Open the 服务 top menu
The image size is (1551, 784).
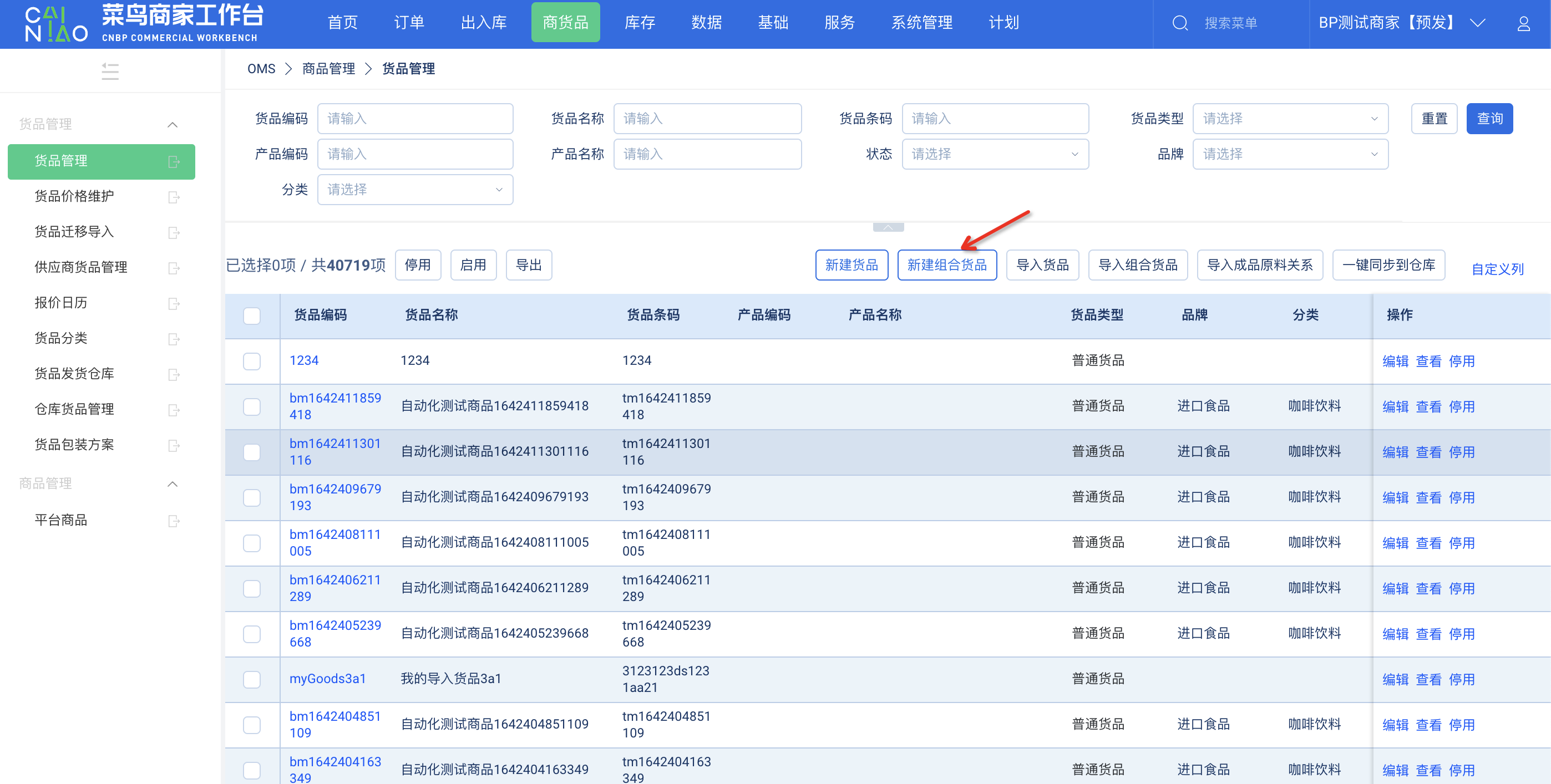point(839,23)
